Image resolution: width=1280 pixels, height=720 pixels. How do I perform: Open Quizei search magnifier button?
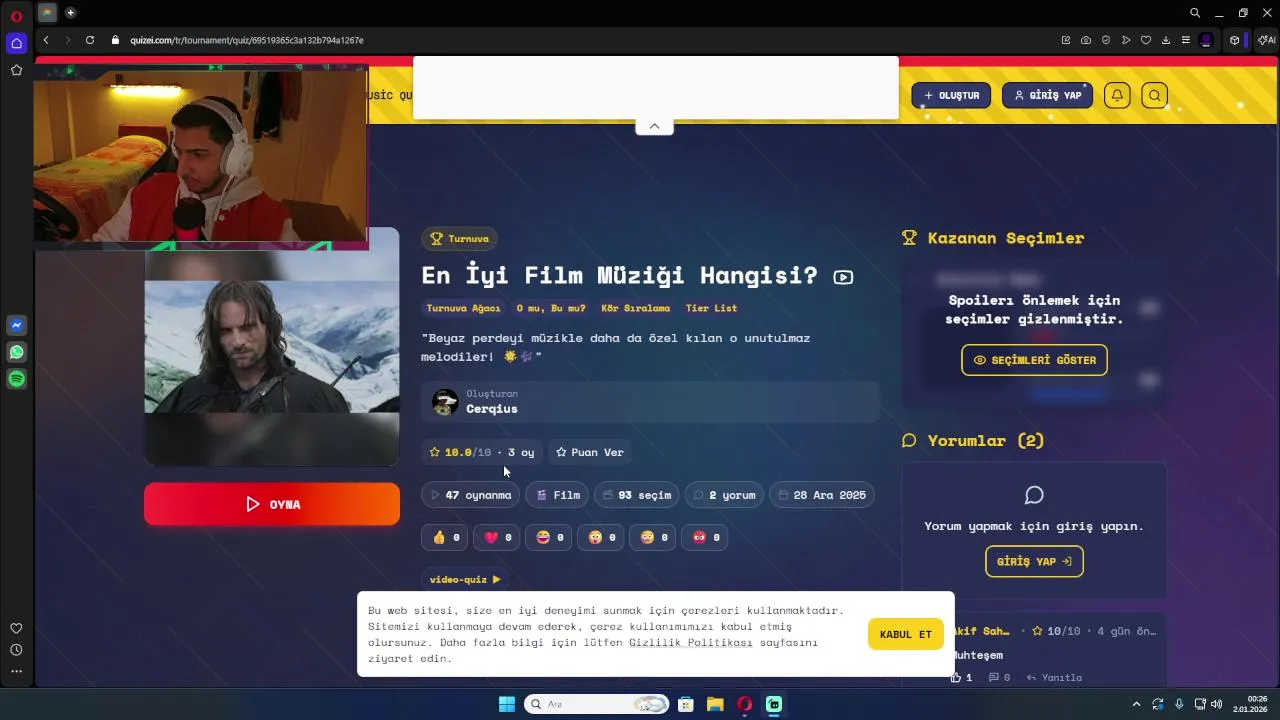click(1155, 95)
